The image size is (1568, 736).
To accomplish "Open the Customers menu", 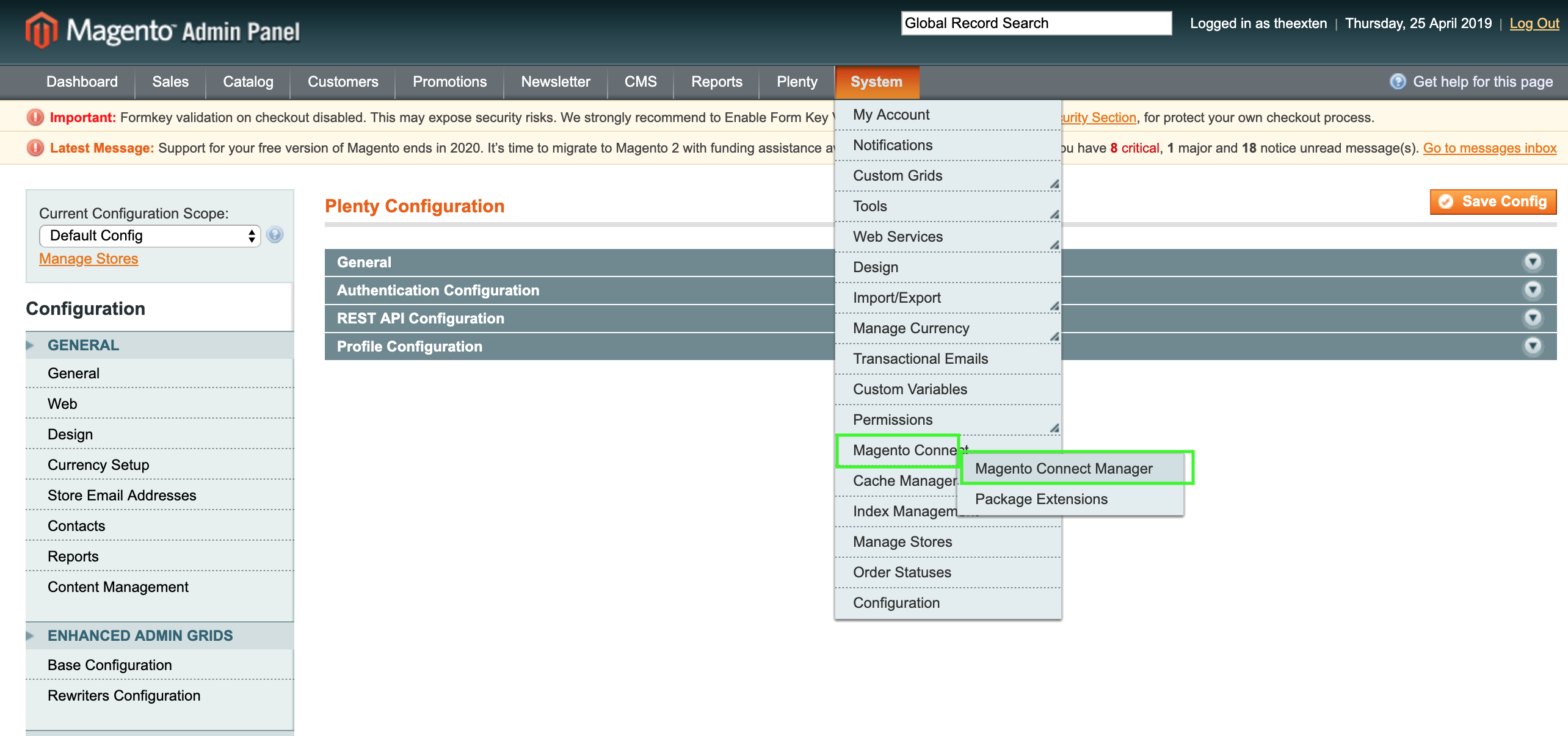I will pos(343,82).
